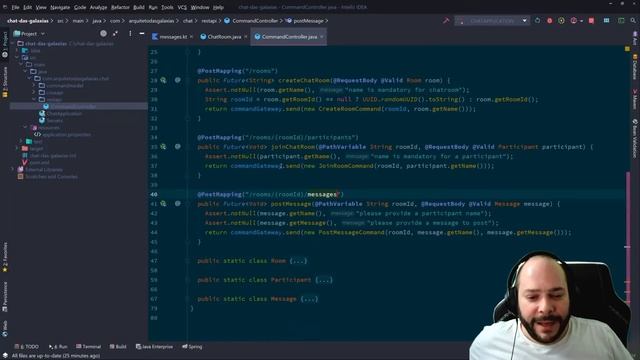Open the Help menu
Image resolution: width=640 pixels, height=360 pixels.
click(x=218, y=7)
